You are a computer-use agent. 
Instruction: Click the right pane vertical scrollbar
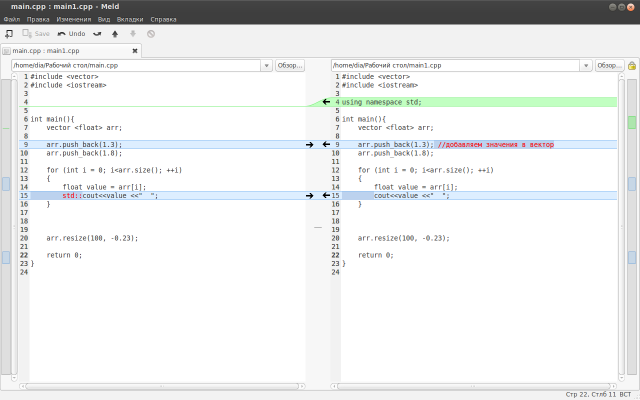pyautogui.click(x=622, y=227)
